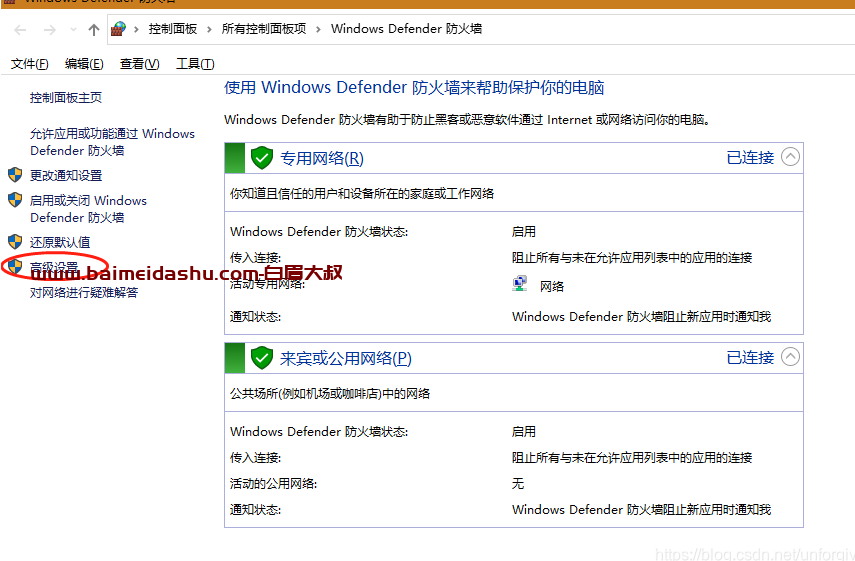This screenshot has width=855, height=561.
Task: Click the back navigation arrow
Action: pos(20,30)
